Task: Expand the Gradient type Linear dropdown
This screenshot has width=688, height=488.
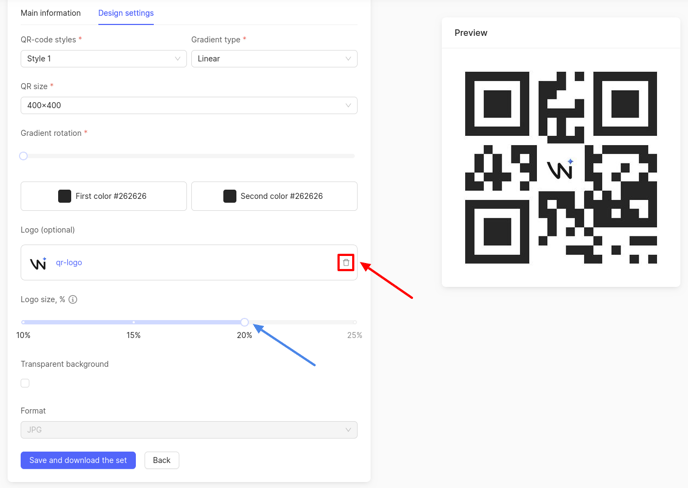Action: pyautogui.click(x=273, y=59)
